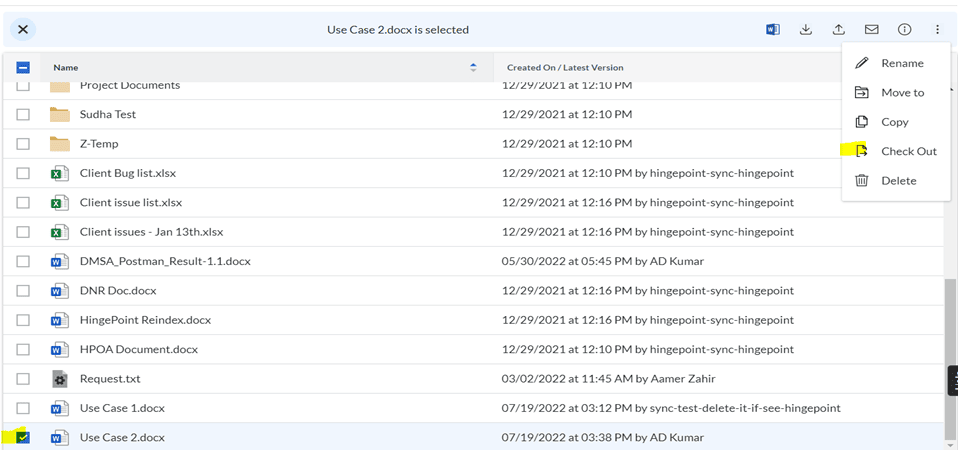Open Client Bug list.xlsx file name
The image size is (958, 450).
(x=128, y=173)
